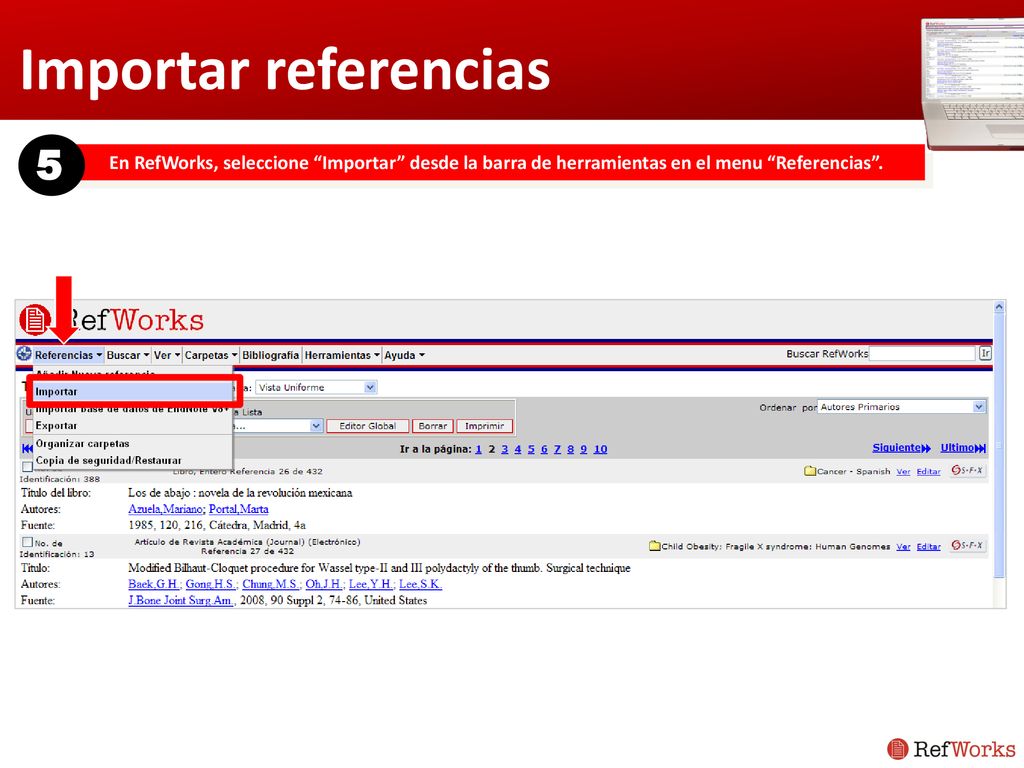Click the RefWorks vertical scrollbar thumb
The image size is (1024, 768).
tap(999, 447)
